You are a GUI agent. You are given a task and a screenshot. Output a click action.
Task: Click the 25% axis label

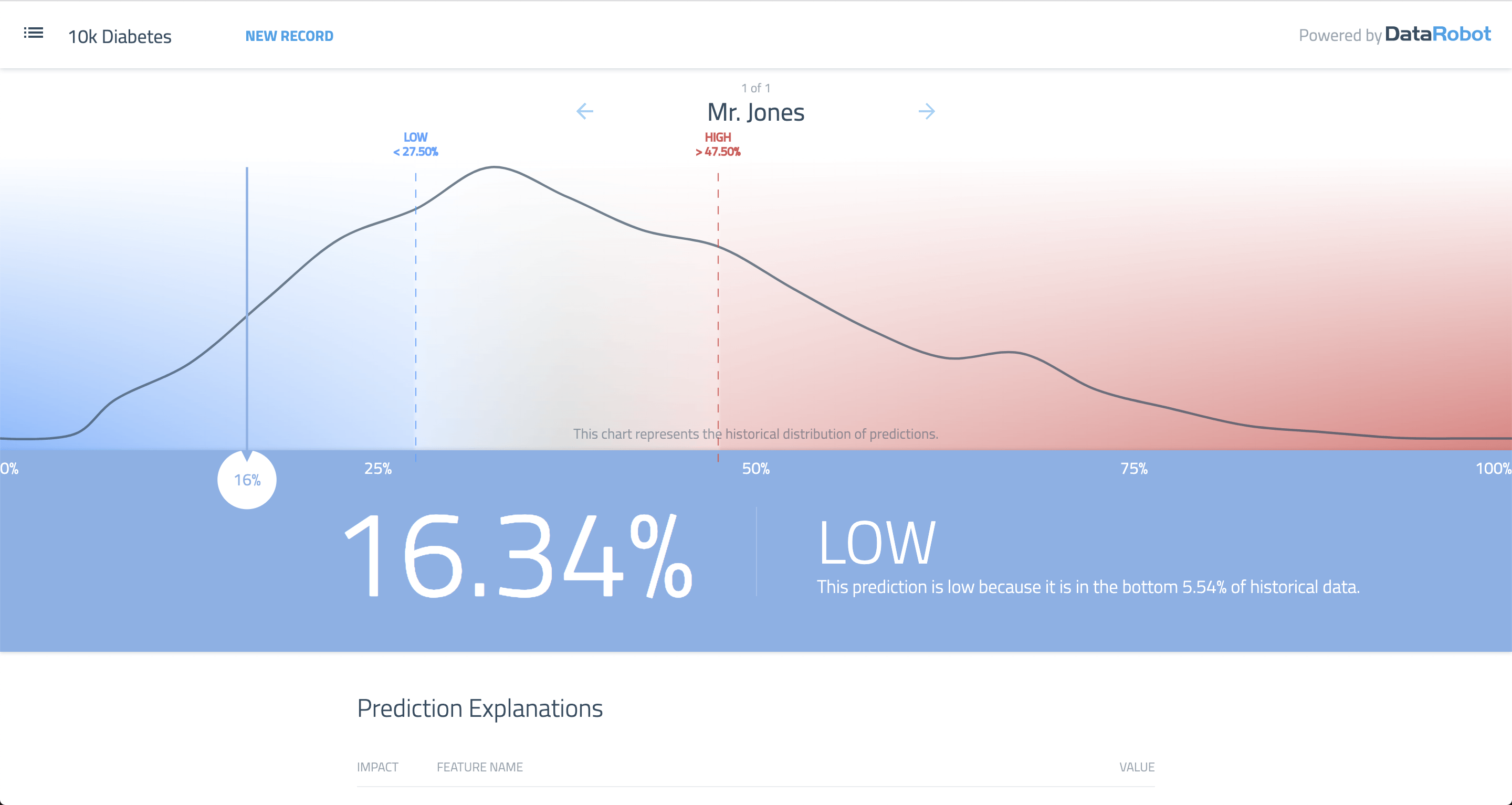(378, 469)
